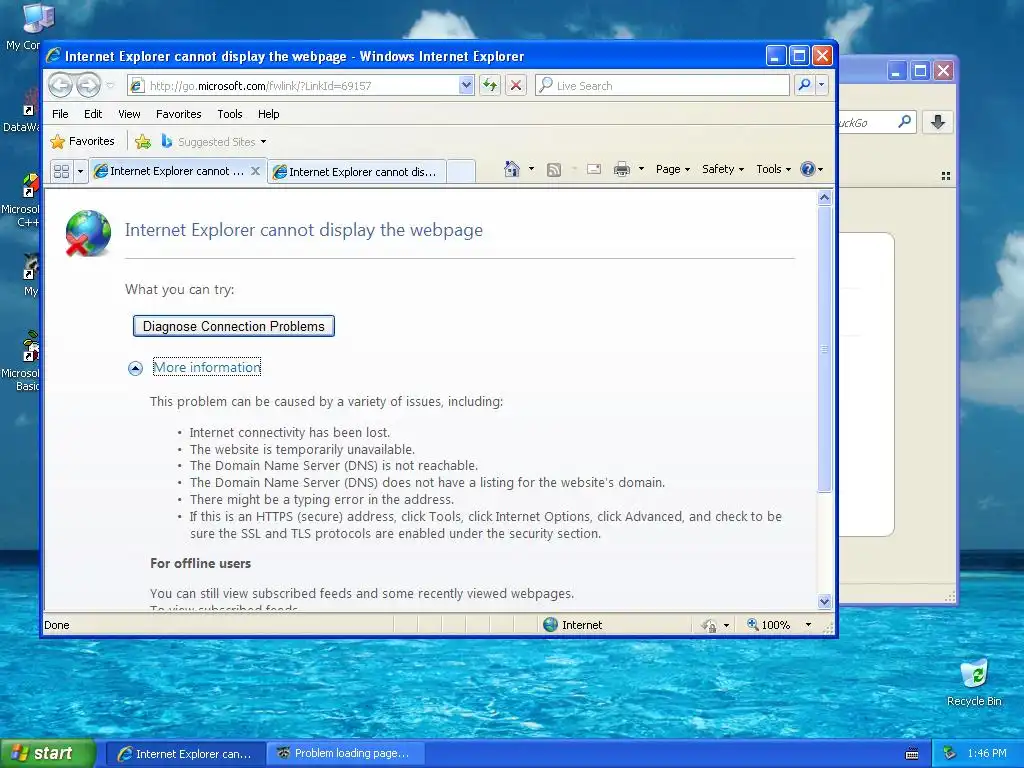Refresh the page using green arrows icon

click(490, 86)
